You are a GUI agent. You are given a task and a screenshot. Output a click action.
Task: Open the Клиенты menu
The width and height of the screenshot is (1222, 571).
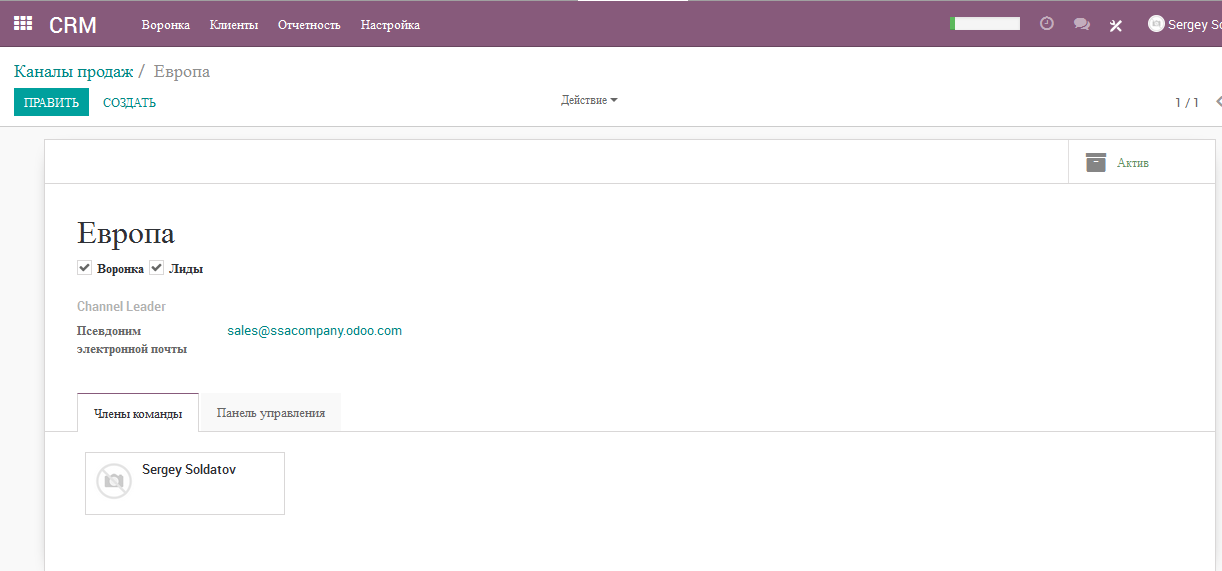[234, 25]
